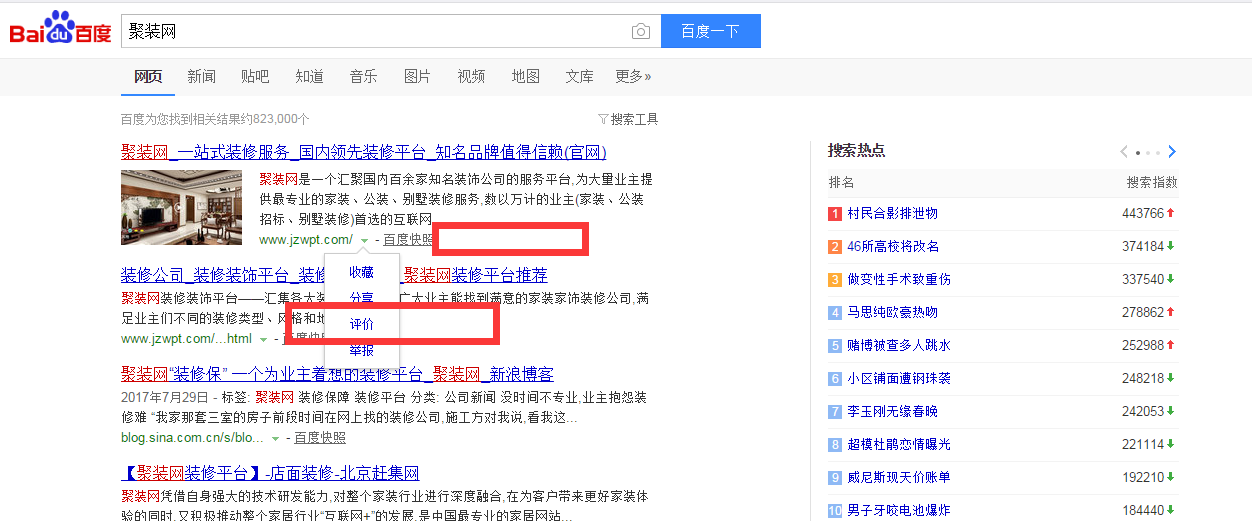1252x521 pixels.
Task: Open hot topic 威尼斯现天价账单
Action: [x=899, y=478]
